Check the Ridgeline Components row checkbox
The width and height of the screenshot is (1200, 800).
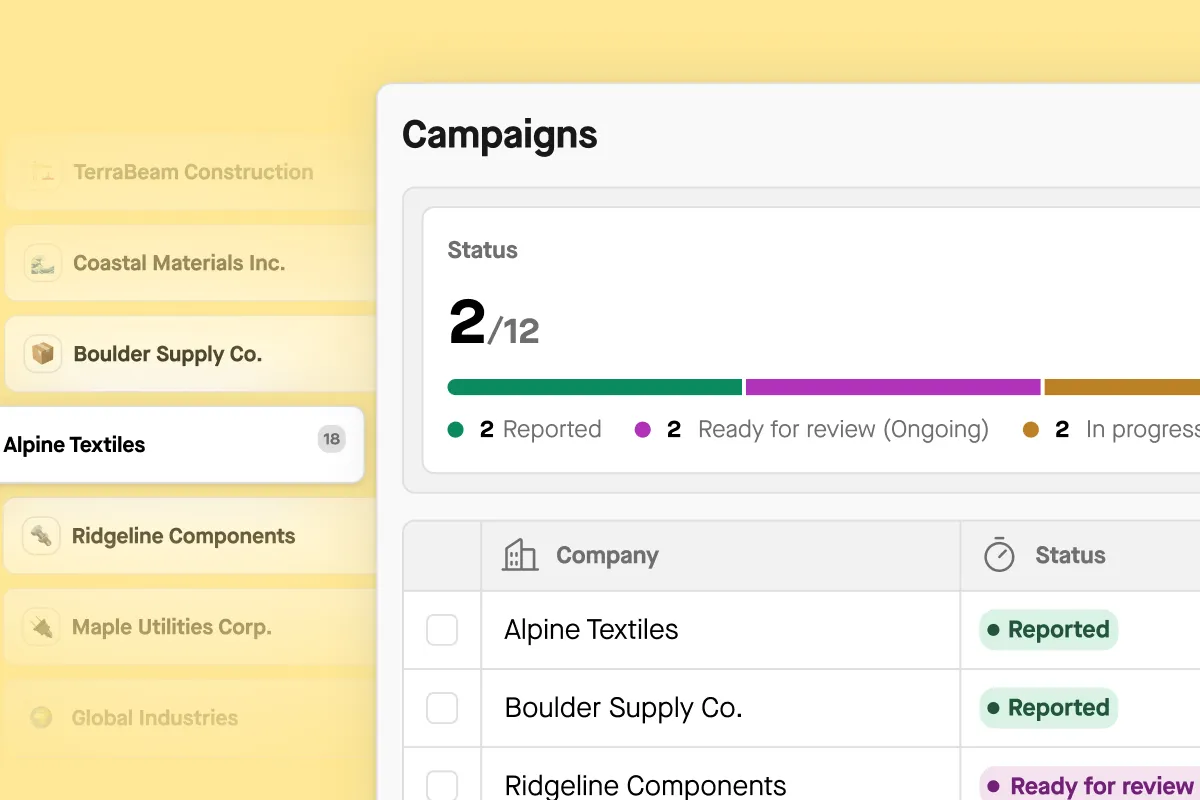pos(442,785)
